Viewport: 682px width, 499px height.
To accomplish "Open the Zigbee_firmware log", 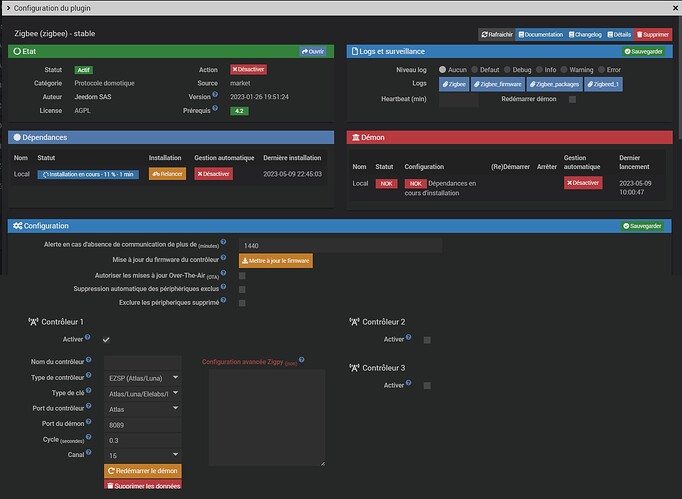I will click(x=498, y=84).
